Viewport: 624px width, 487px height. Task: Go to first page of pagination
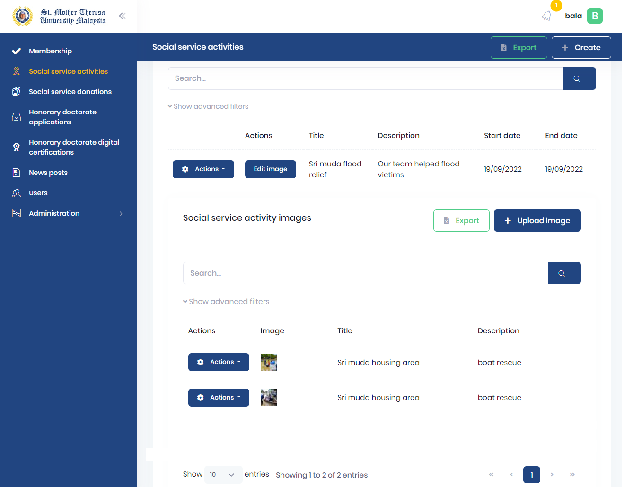point(490,474)
